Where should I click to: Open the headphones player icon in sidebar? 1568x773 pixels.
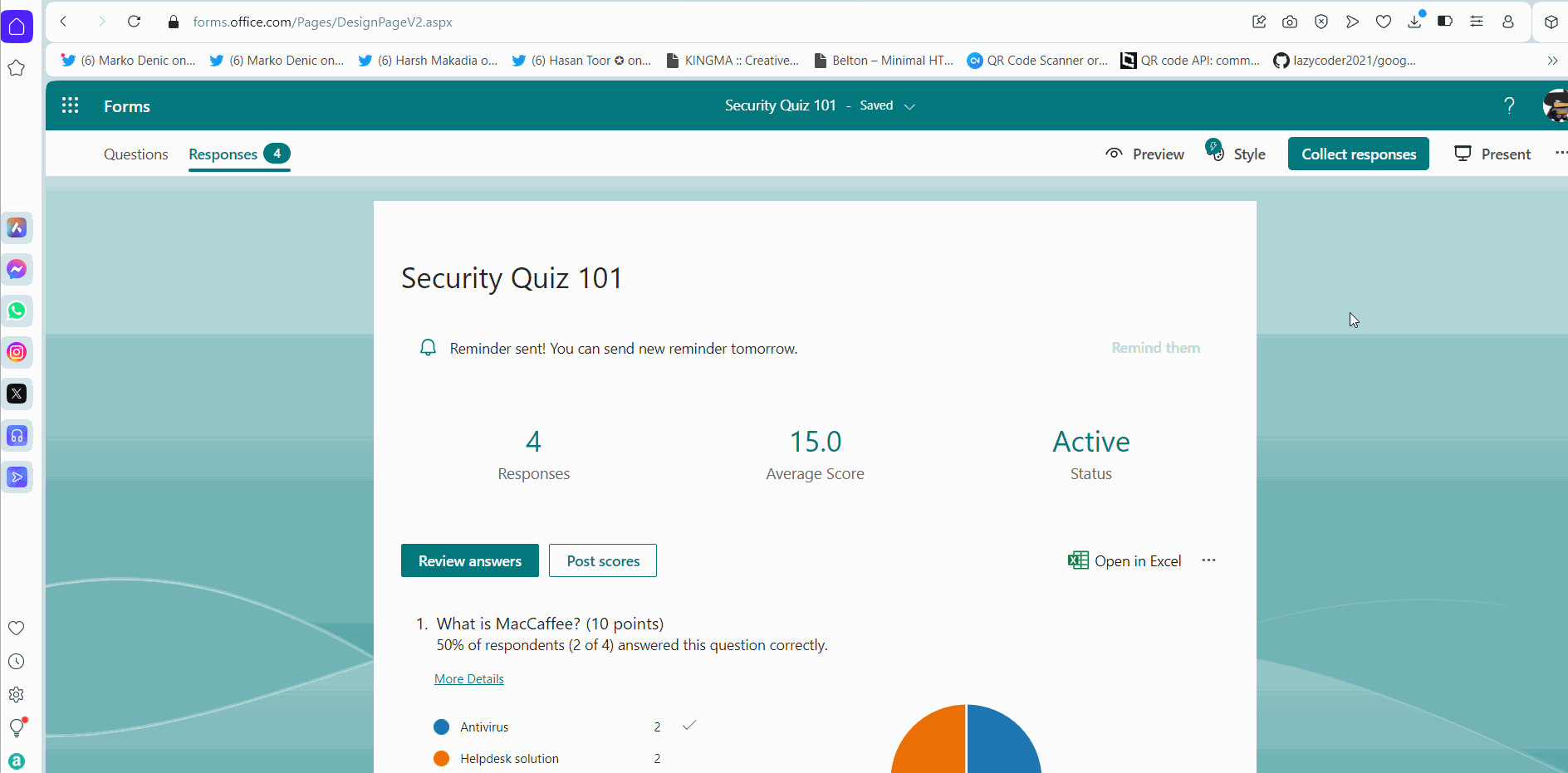[x=17, y=435]
